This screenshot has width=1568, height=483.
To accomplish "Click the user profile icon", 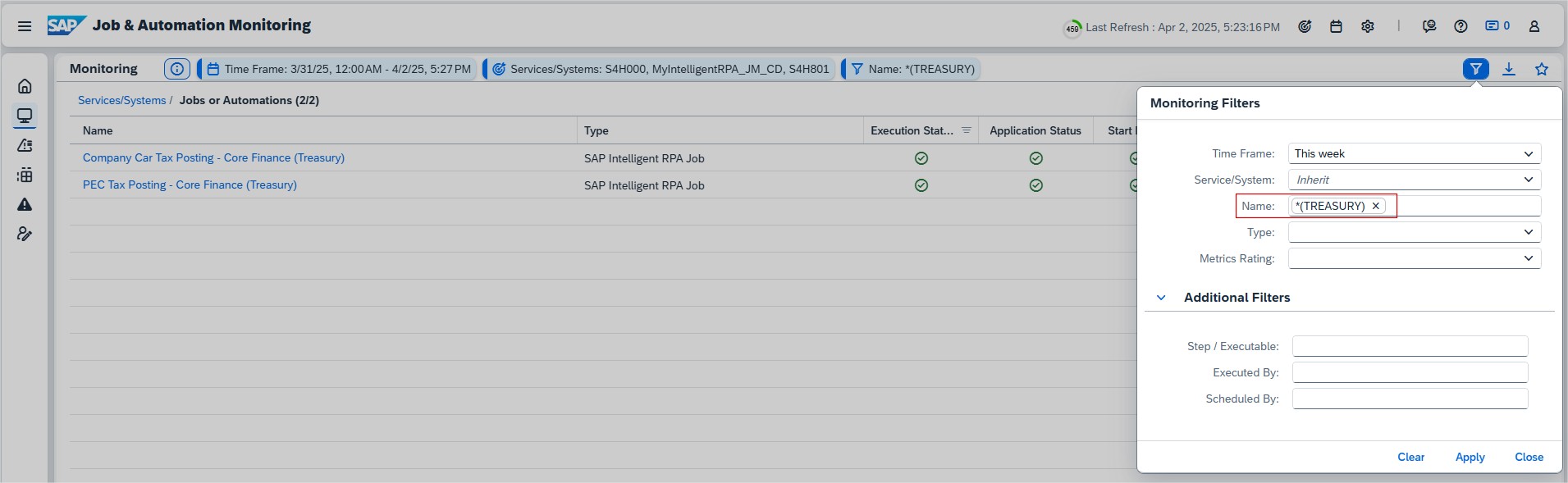I will pyautogui.click(x=1534, y=26).
